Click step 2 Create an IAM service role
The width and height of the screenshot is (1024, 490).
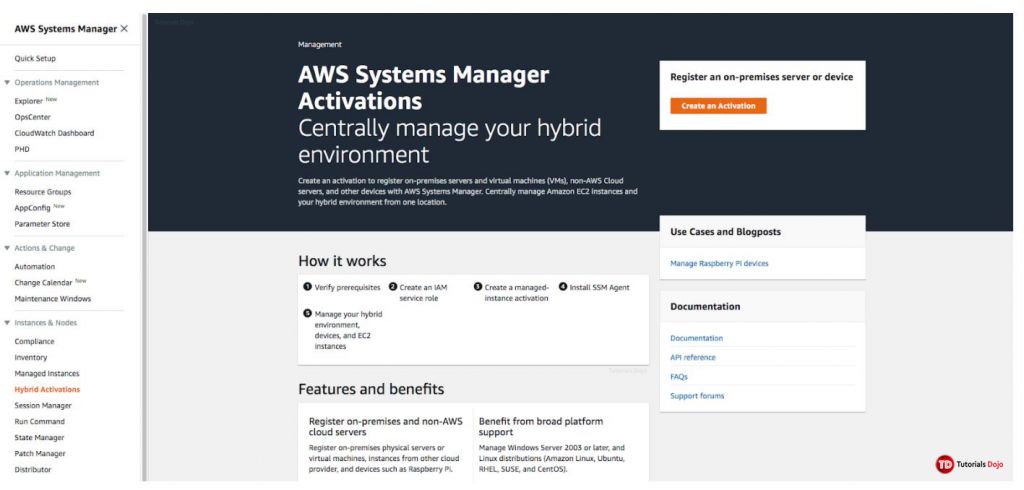tap(421, 293)
